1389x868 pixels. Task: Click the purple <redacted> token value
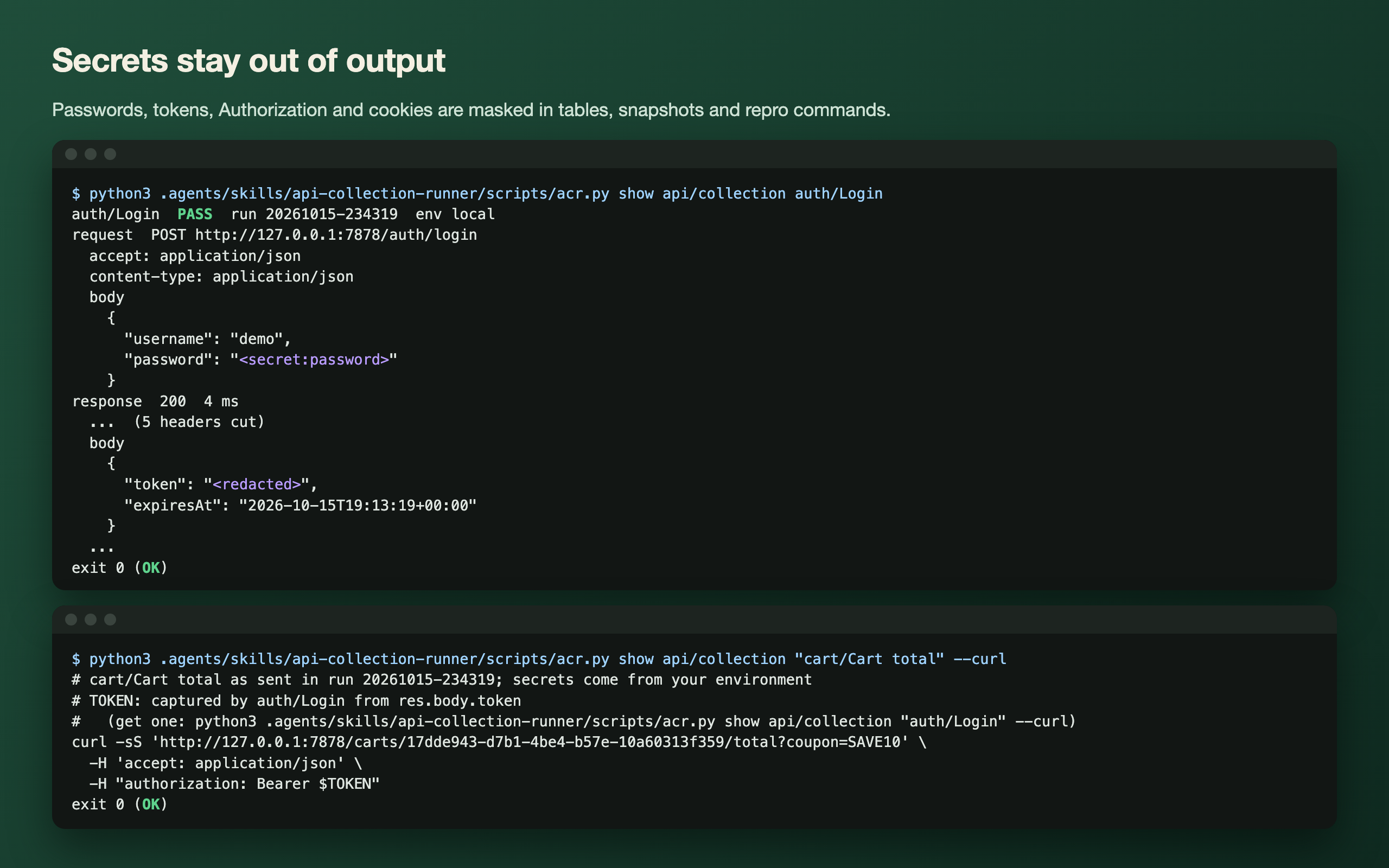(257, 484)
